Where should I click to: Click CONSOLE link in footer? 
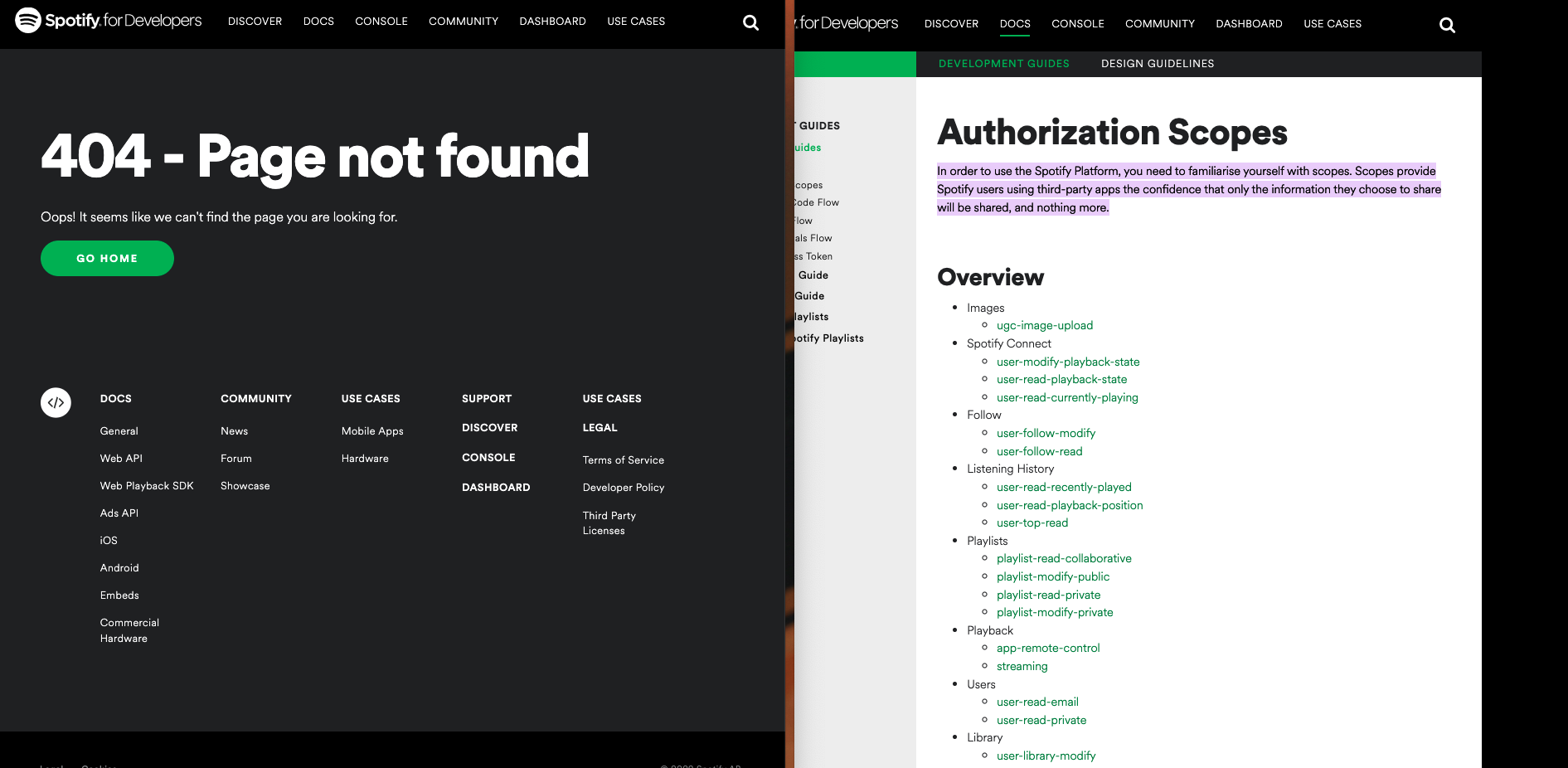tap(488, 458)
